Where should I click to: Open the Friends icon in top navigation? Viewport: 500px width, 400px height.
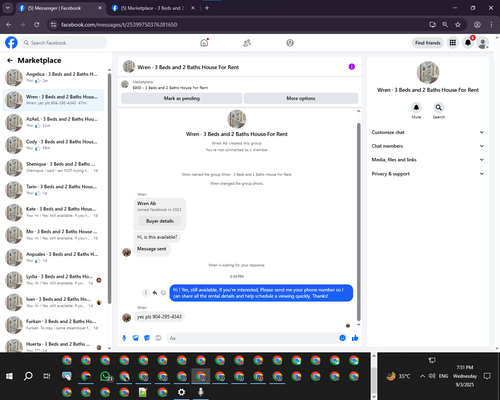pos(247,43)
